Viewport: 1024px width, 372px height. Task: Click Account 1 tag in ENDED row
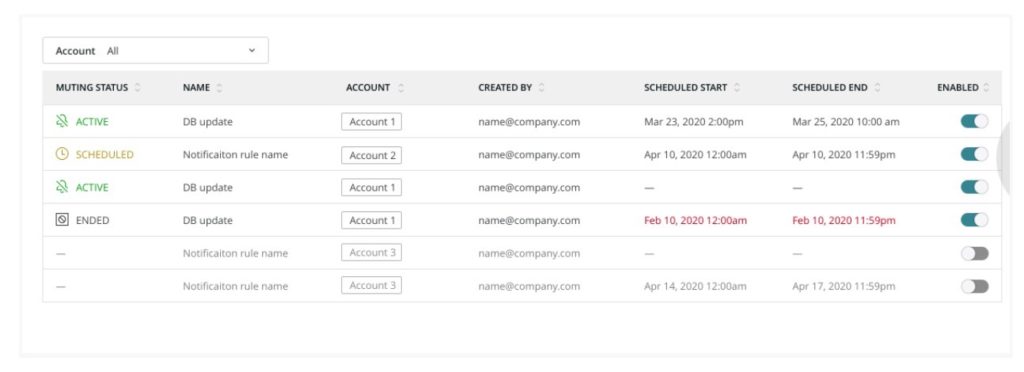[372, 221]
